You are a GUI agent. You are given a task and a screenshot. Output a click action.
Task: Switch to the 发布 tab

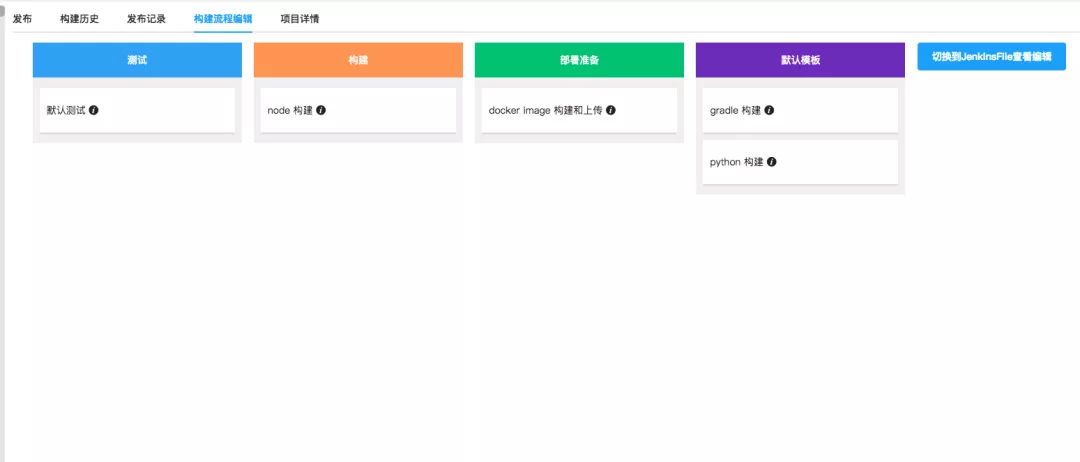[22, 19]
